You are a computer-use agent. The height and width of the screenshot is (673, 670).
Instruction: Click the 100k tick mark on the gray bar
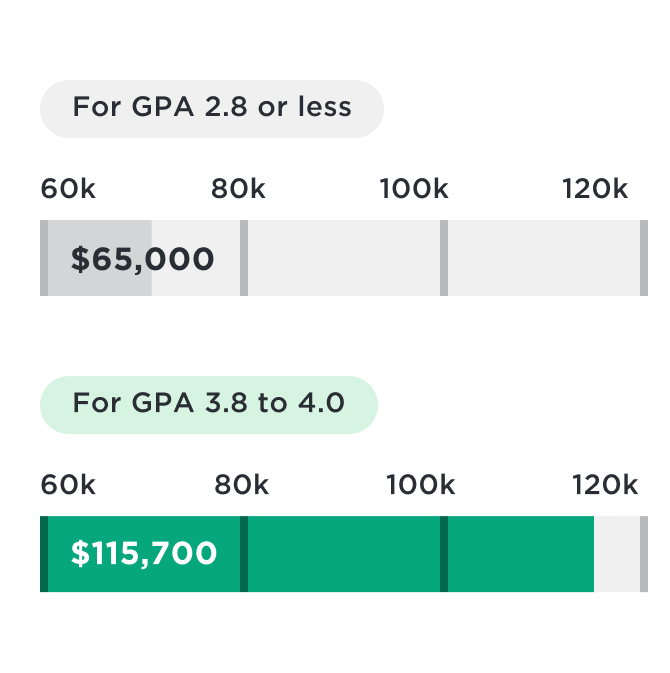tap(444, 258)
